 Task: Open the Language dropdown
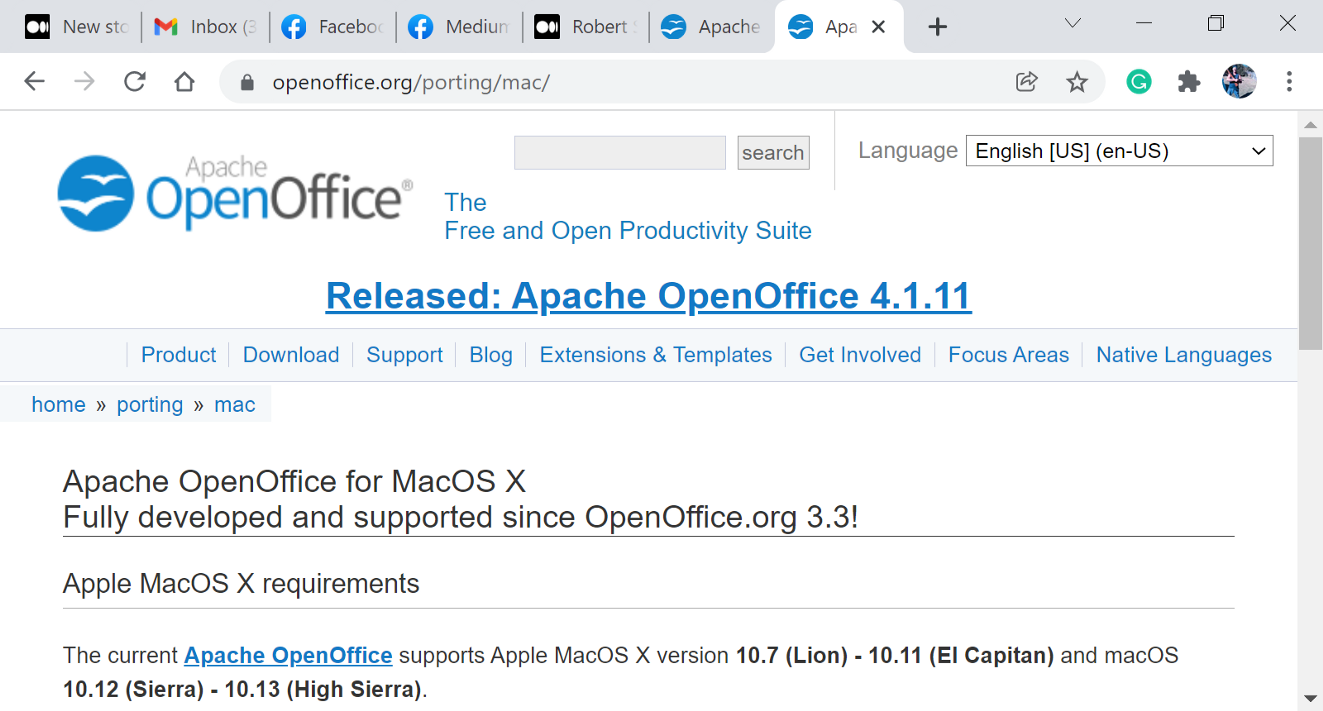(1119, 151)
